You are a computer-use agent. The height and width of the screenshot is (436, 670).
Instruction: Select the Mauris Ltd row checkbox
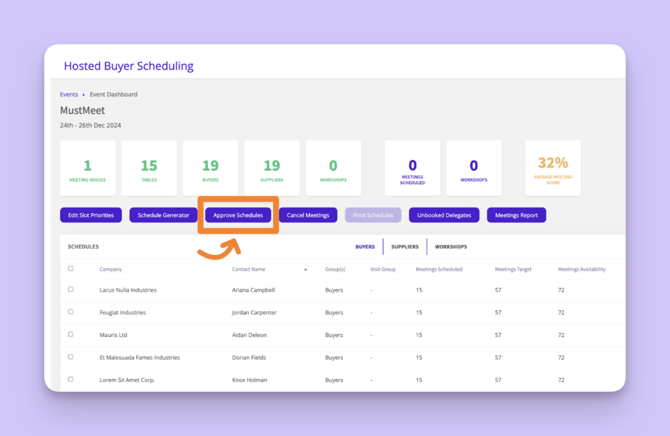(x=71, y=335)
